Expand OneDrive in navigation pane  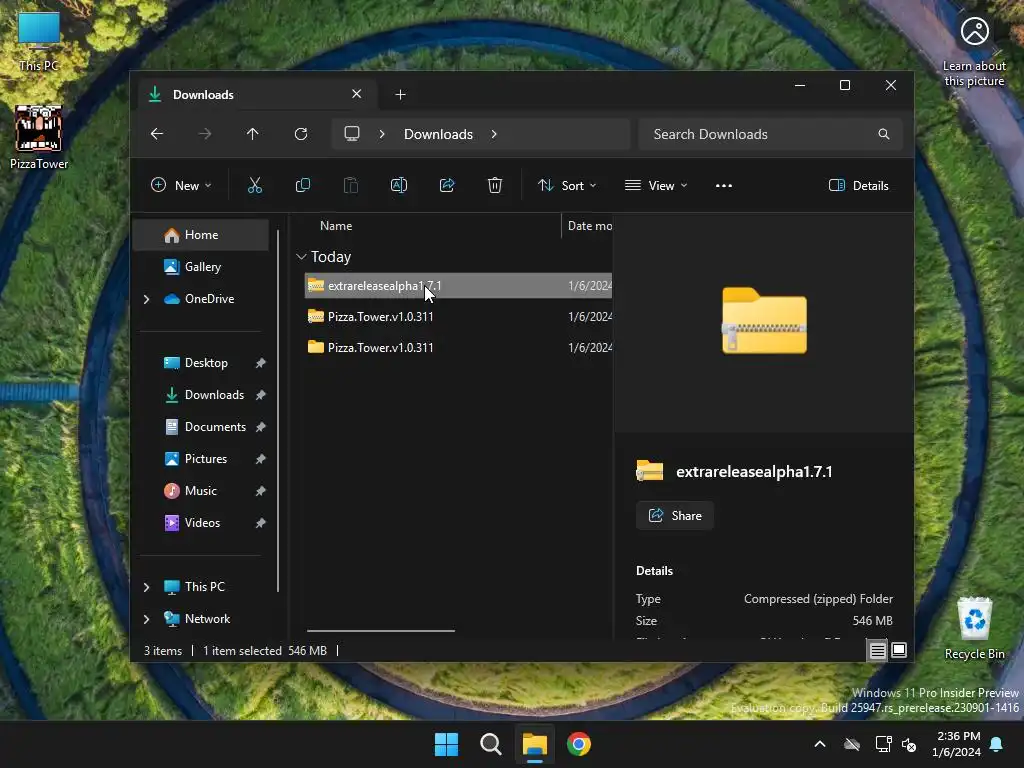click(146, 299)
